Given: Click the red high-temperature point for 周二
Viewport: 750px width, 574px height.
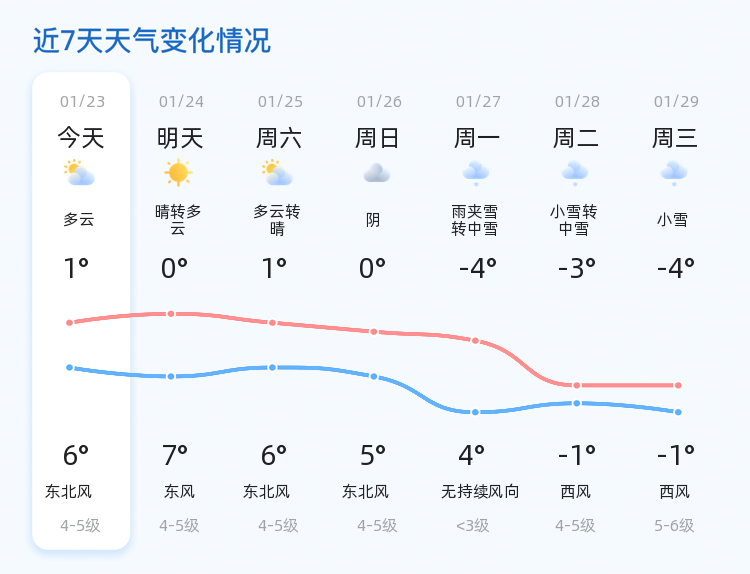Looking at the screenshot, I should pyautogui.click(x=577, y=385).
